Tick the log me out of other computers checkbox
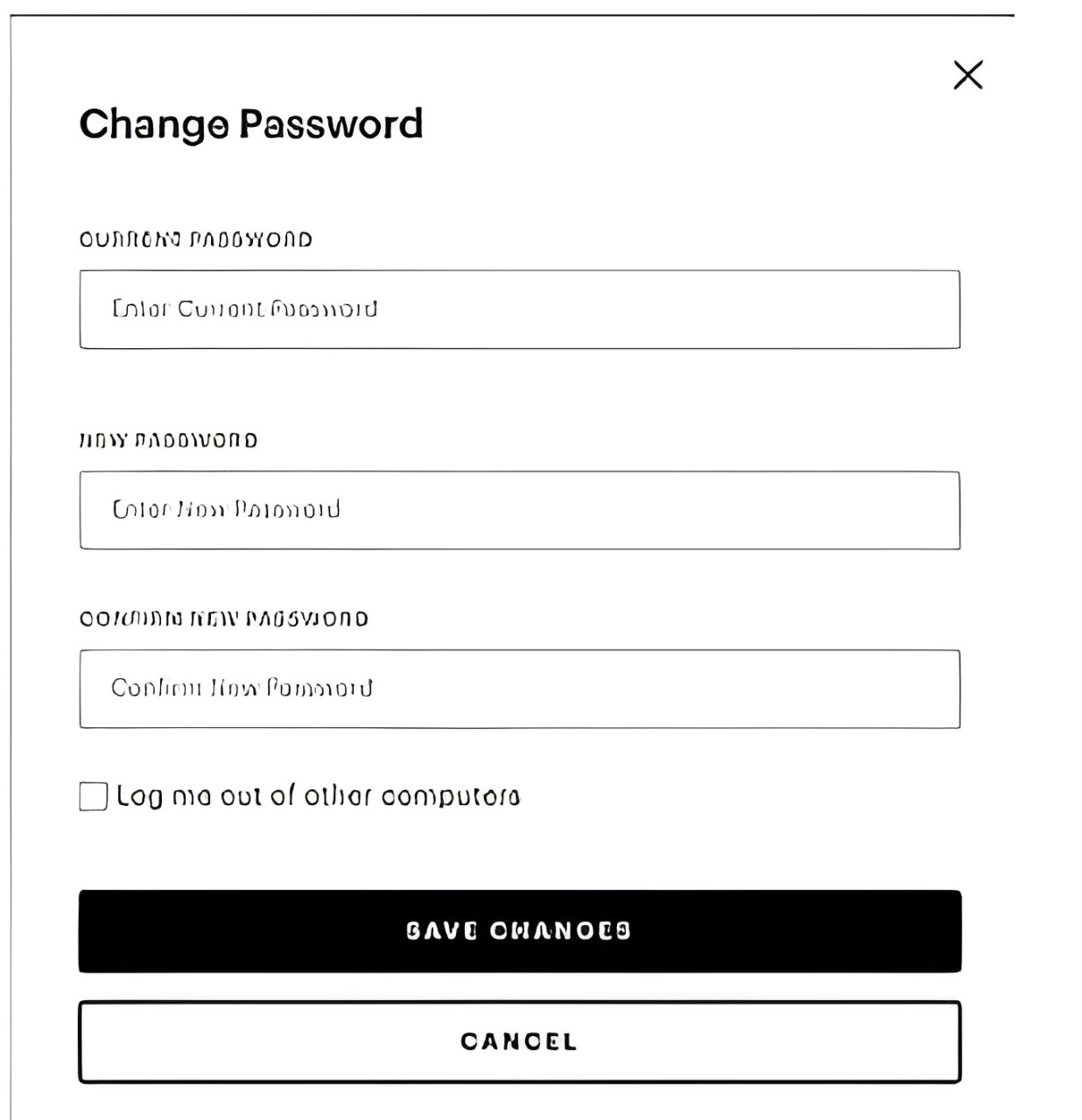Screen dimensions: 1082x1120 click(x=93, y=796)
